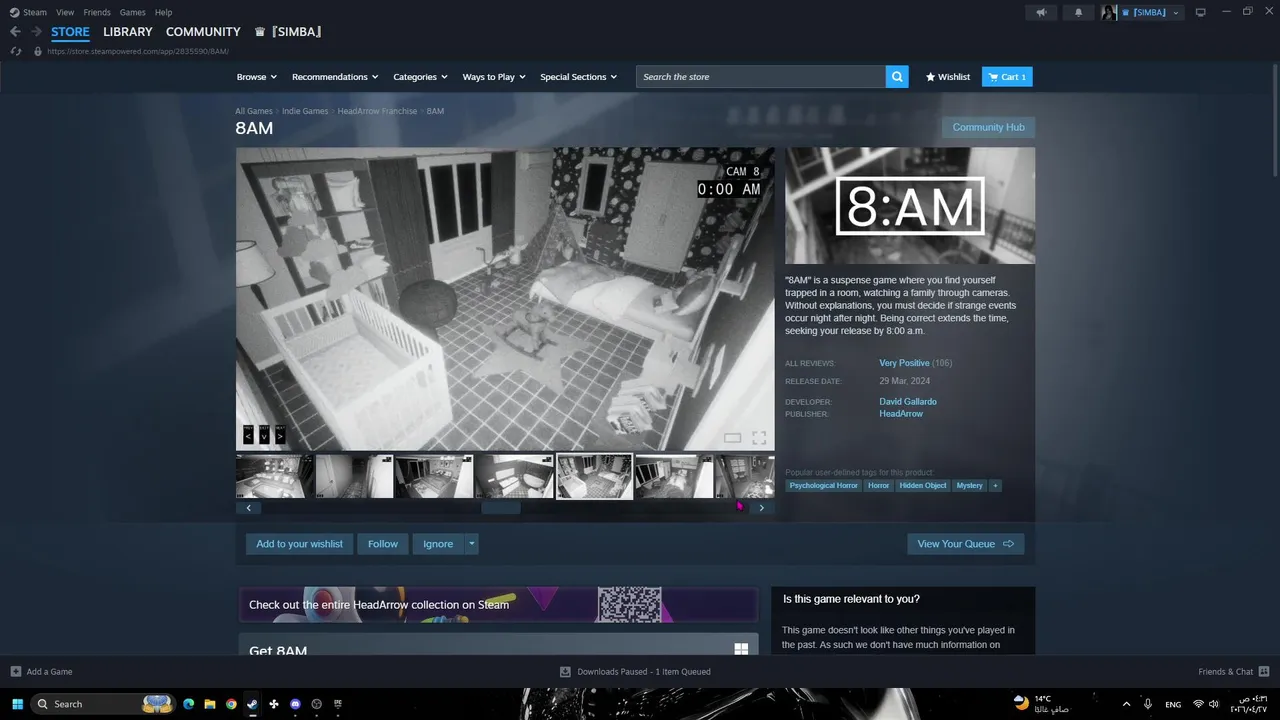Open the Community Hub
The height and width of the screenshot is (720, 1280).
tap(988, 127)
